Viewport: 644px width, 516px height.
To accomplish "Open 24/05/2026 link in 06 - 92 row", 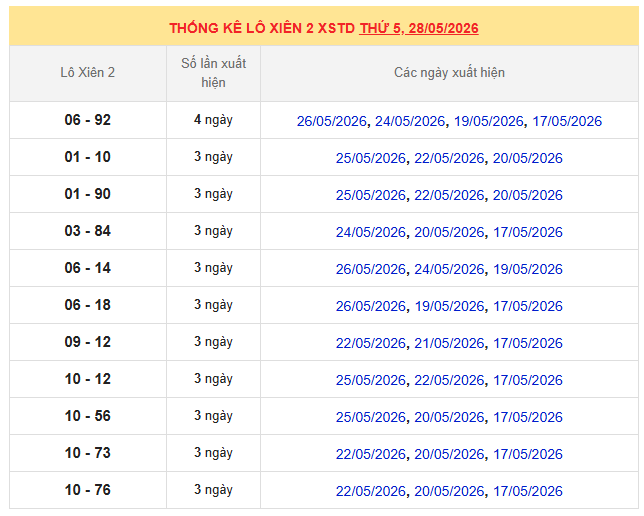I will coord(410,121).
